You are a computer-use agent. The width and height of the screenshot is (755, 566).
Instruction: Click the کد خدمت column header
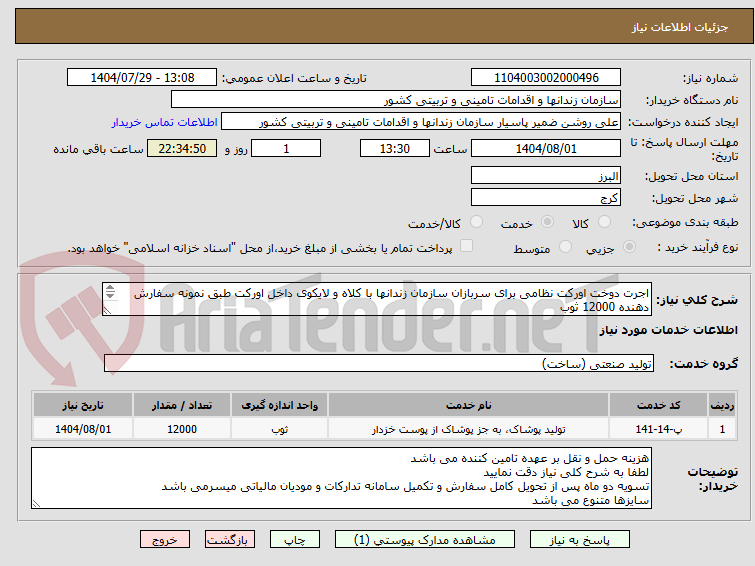pos(658,405)
